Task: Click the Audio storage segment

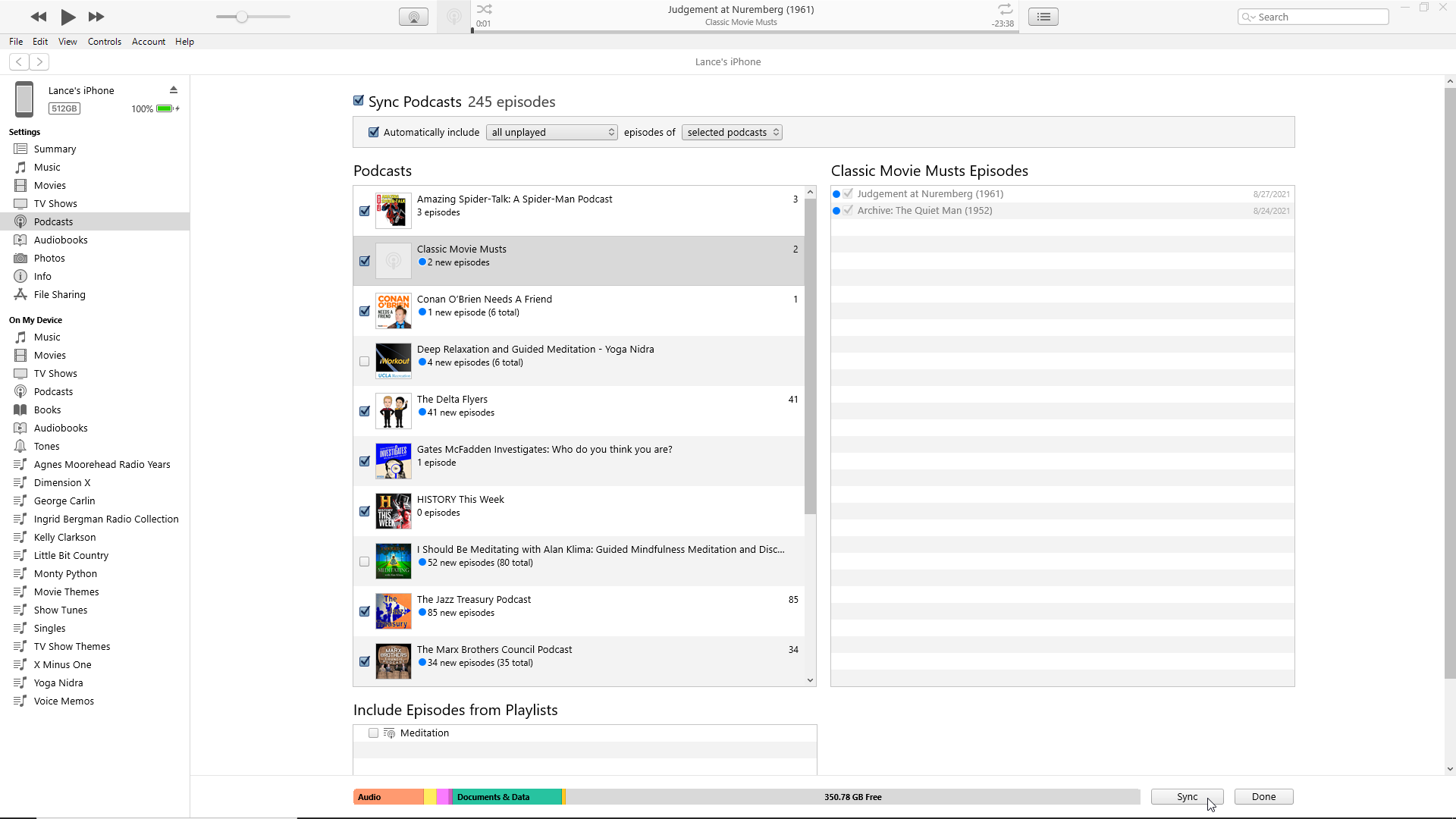Action: (x=388, y=797)
